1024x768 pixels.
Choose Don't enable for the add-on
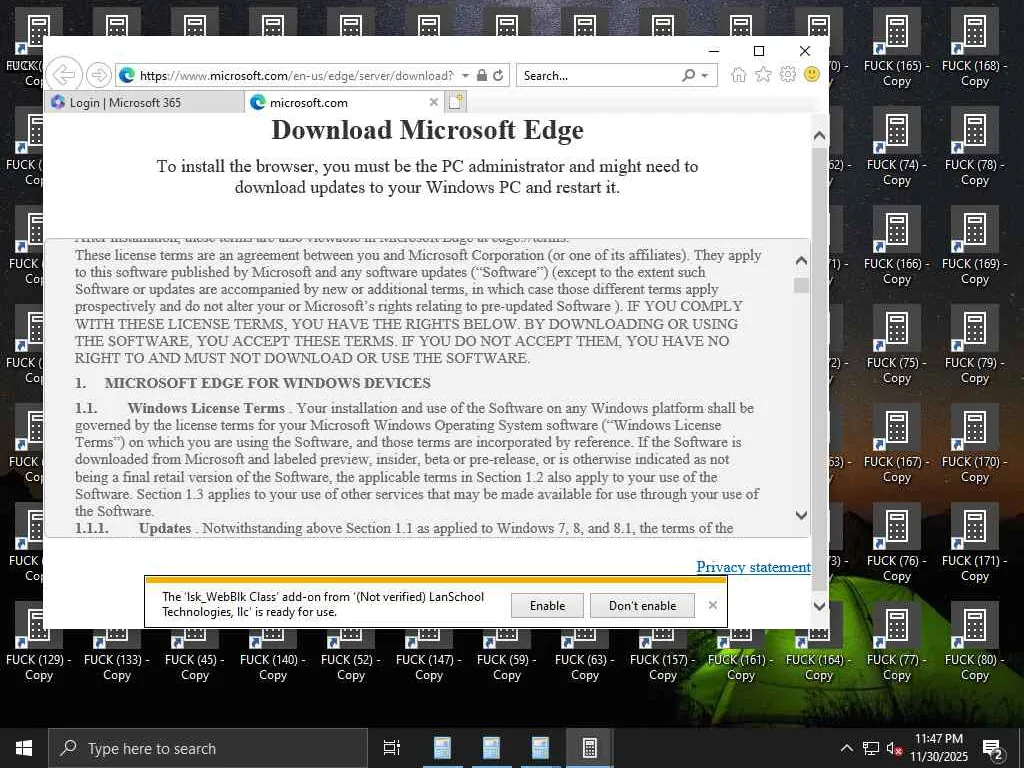coord(643,605)
